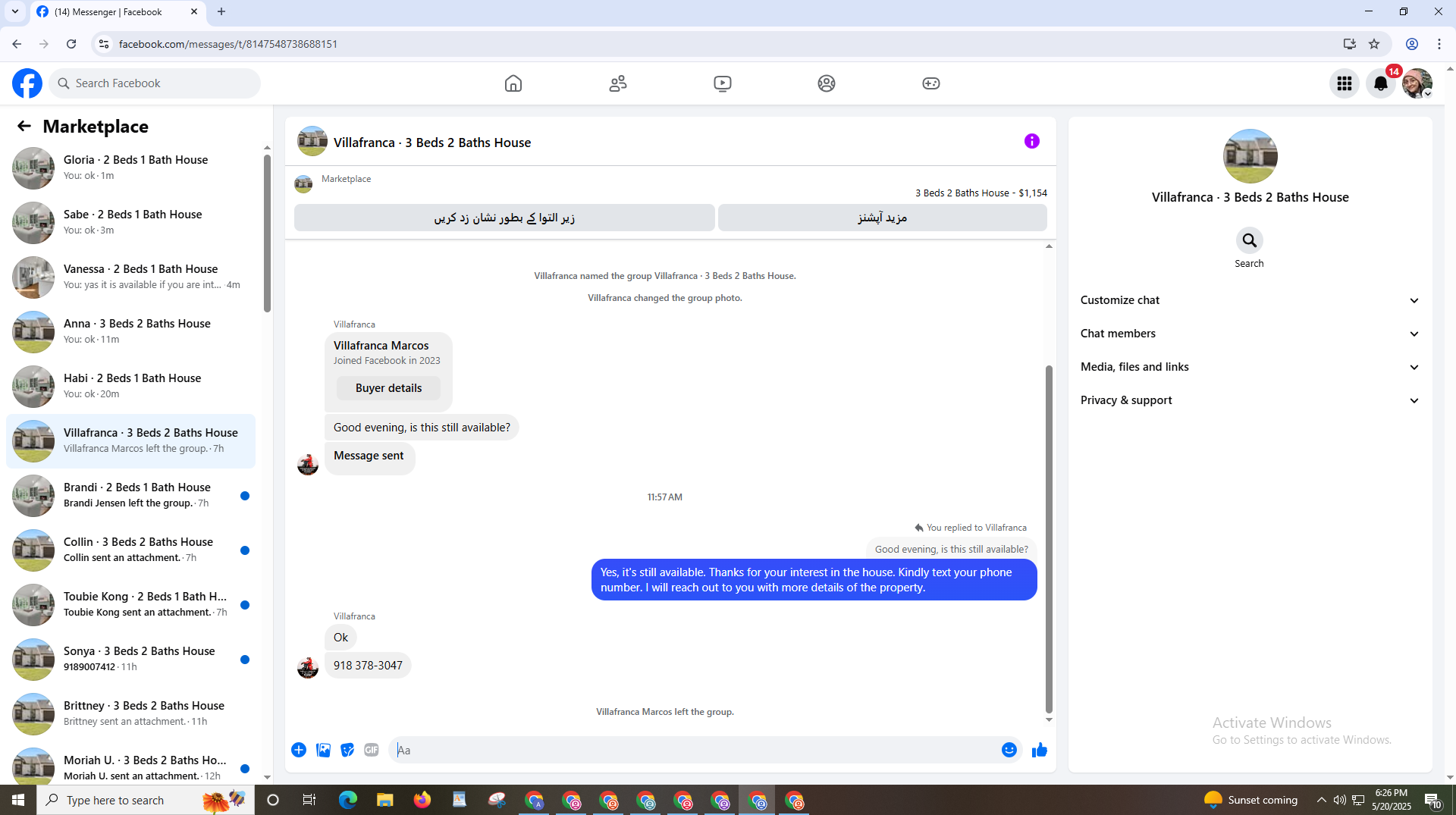
Task: Open Microsoft Edge from the taskbar
Action: coord(348,800)
